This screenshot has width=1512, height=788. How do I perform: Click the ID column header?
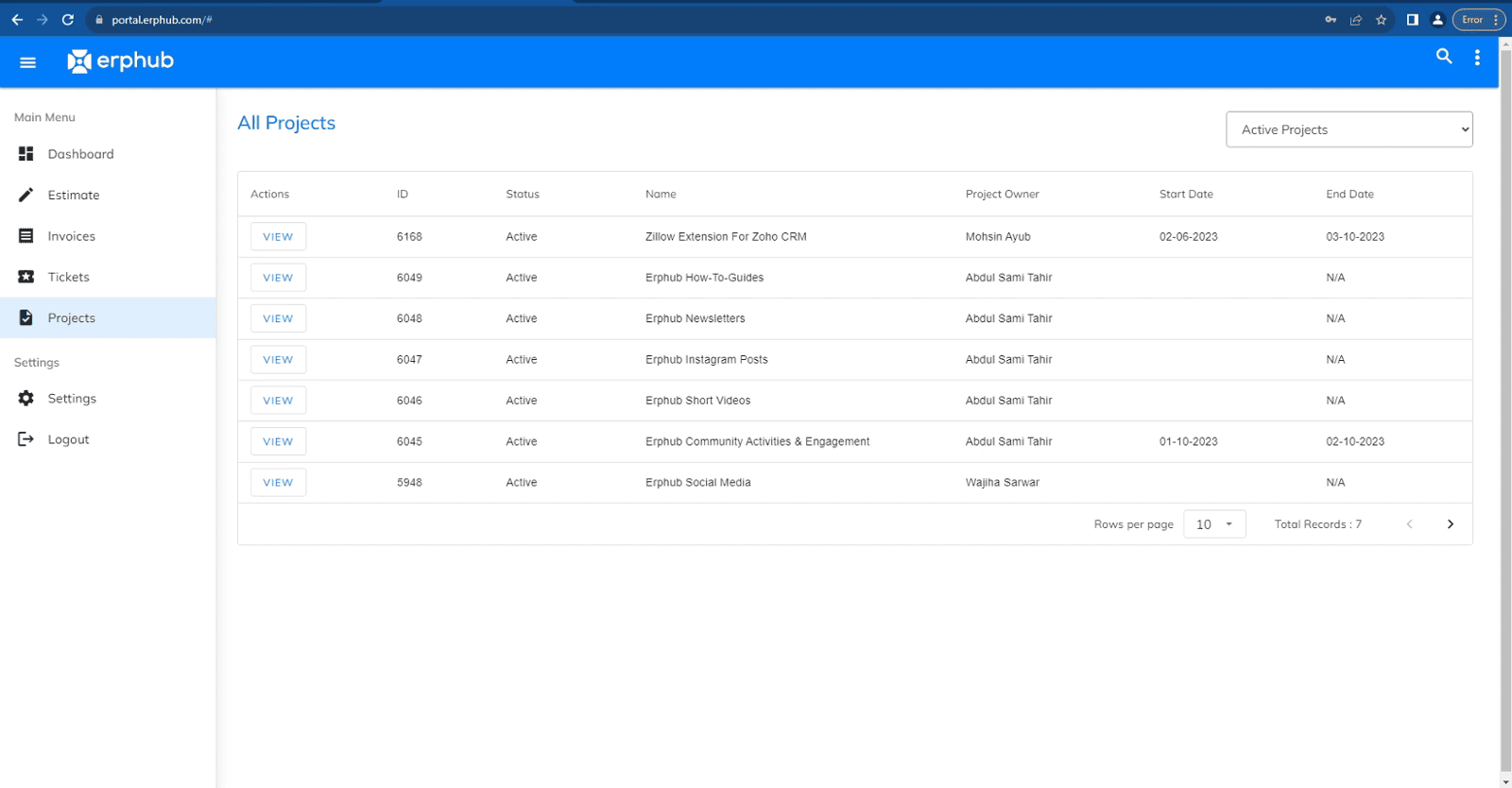(403, 195)
